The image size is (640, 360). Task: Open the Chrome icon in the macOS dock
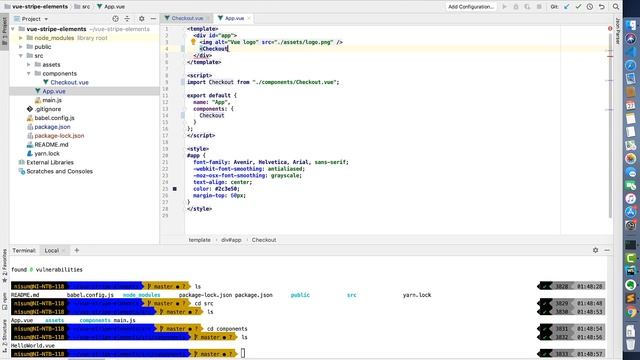(631, 313)
